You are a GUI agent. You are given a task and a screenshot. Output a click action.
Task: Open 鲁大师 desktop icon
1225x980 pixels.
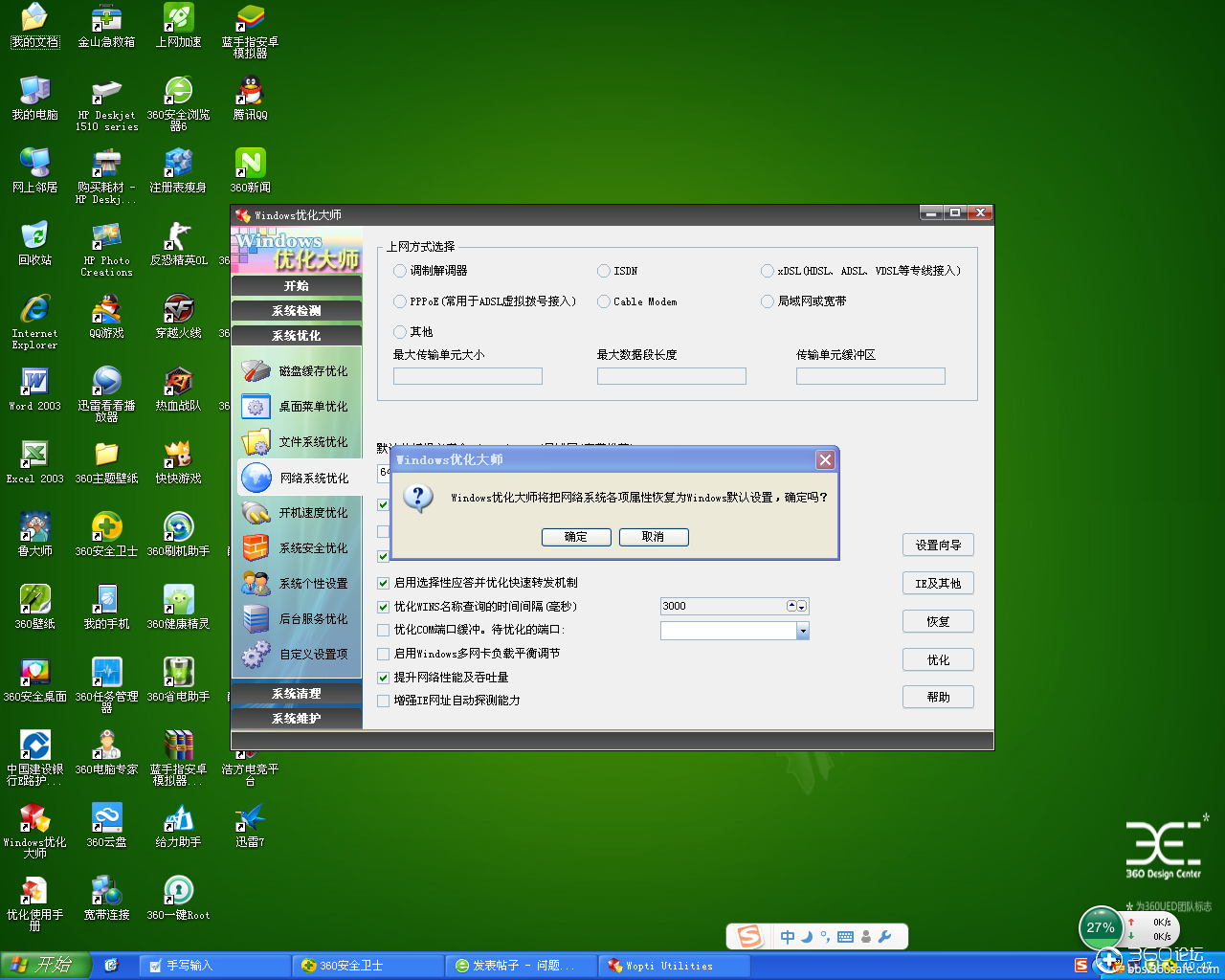(x=34, y=535)
